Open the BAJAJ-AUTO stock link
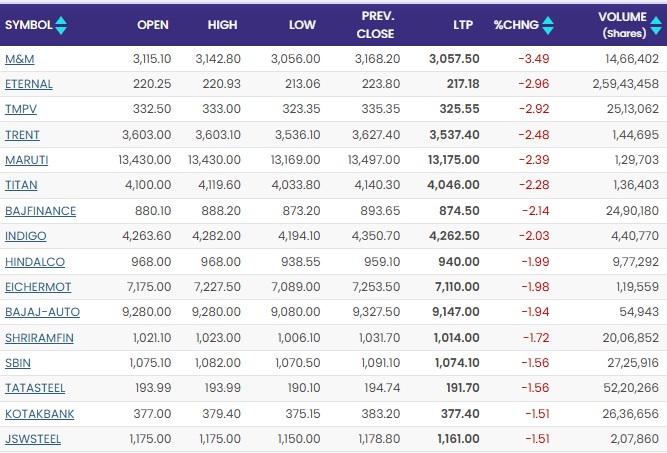 pos(42,312)
